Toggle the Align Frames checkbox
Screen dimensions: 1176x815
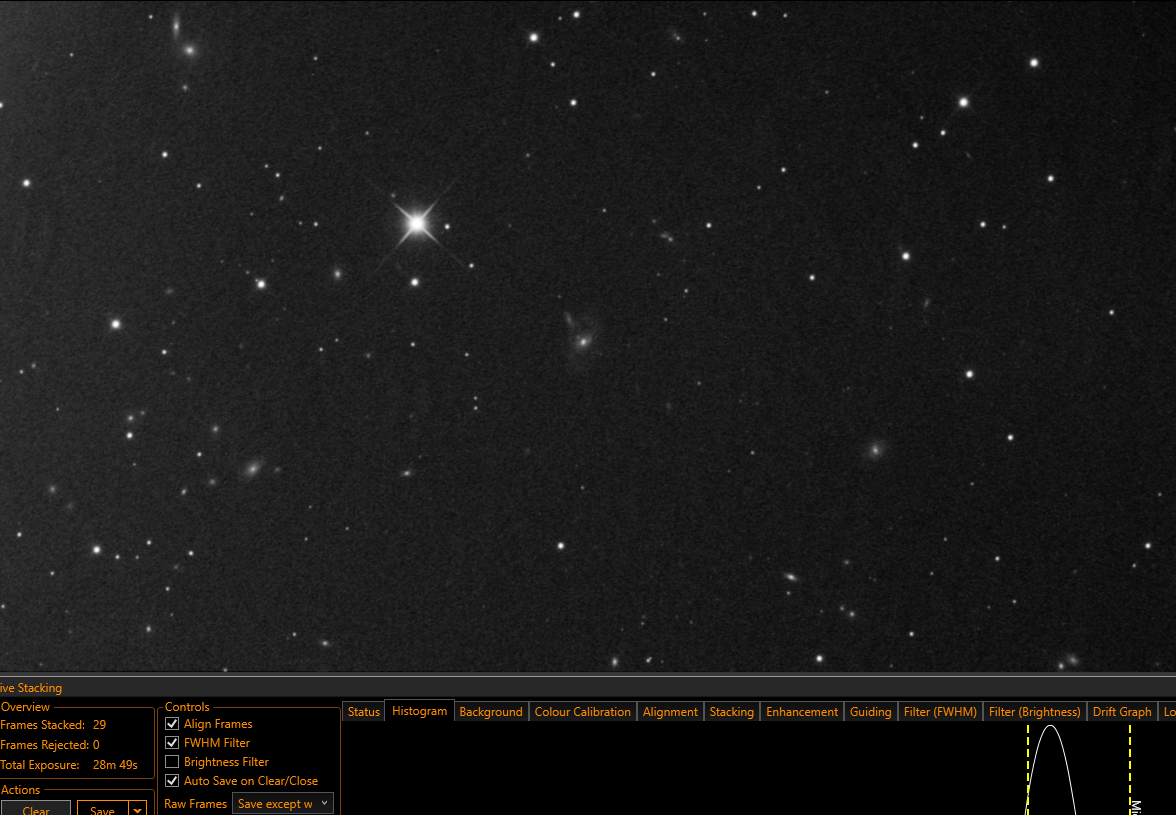click(172, 724)
